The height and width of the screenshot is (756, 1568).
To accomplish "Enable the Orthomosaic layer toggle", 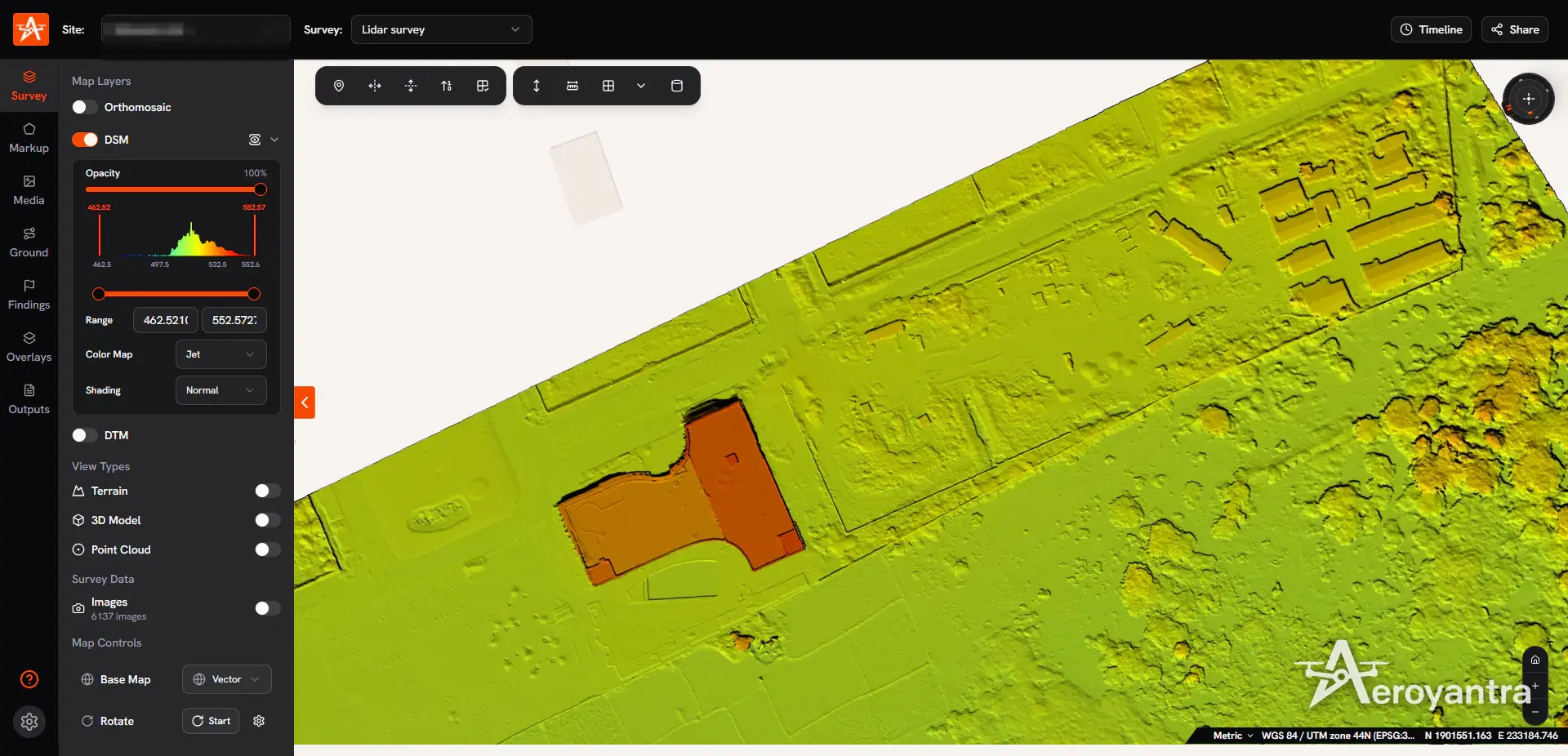I will (85, 107).
